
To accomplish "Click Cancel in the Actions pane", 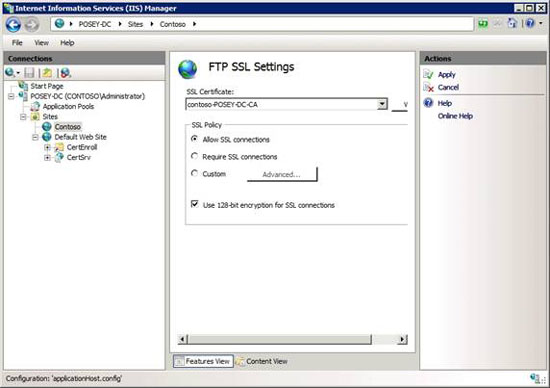I will [448, 87].
